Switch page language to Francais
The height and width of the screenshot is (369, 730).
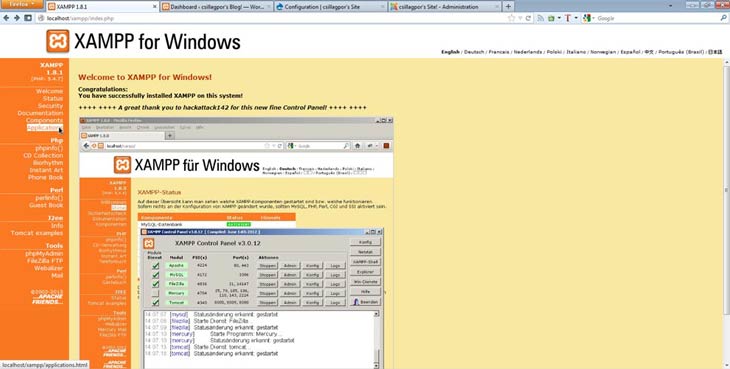(x=499, y=52)
